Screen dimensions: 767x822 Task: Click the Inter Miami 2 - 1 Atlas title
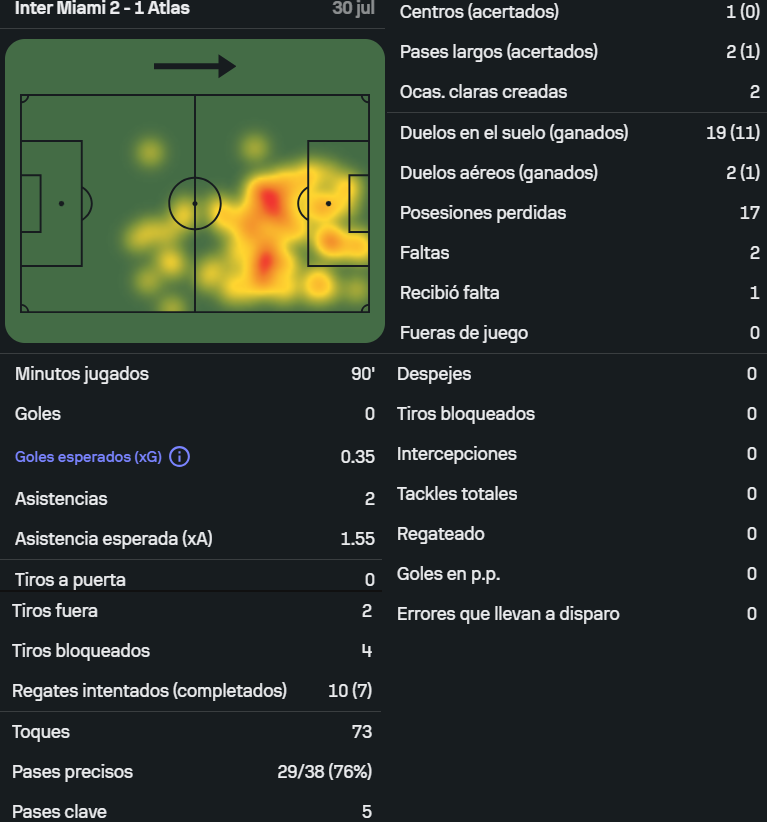click(x=102, y=8)
